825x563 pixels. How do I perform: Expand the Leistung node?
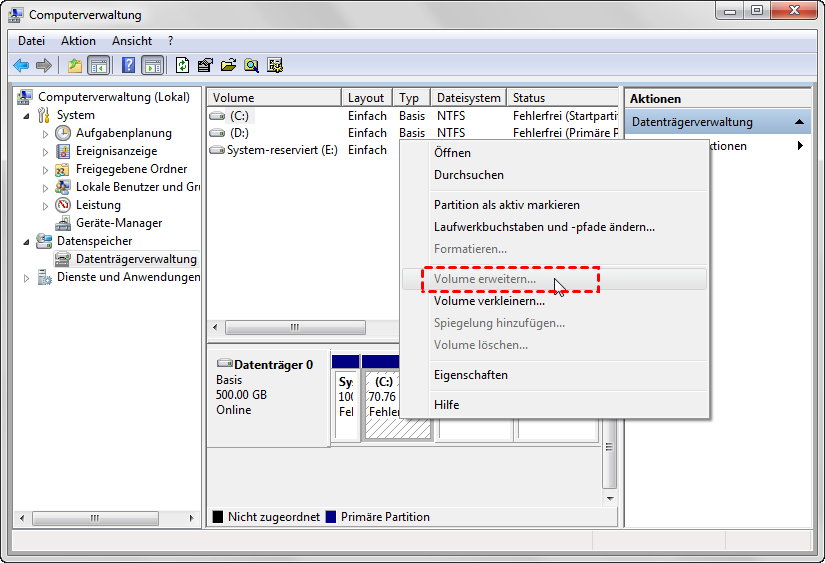pos(45,206)
